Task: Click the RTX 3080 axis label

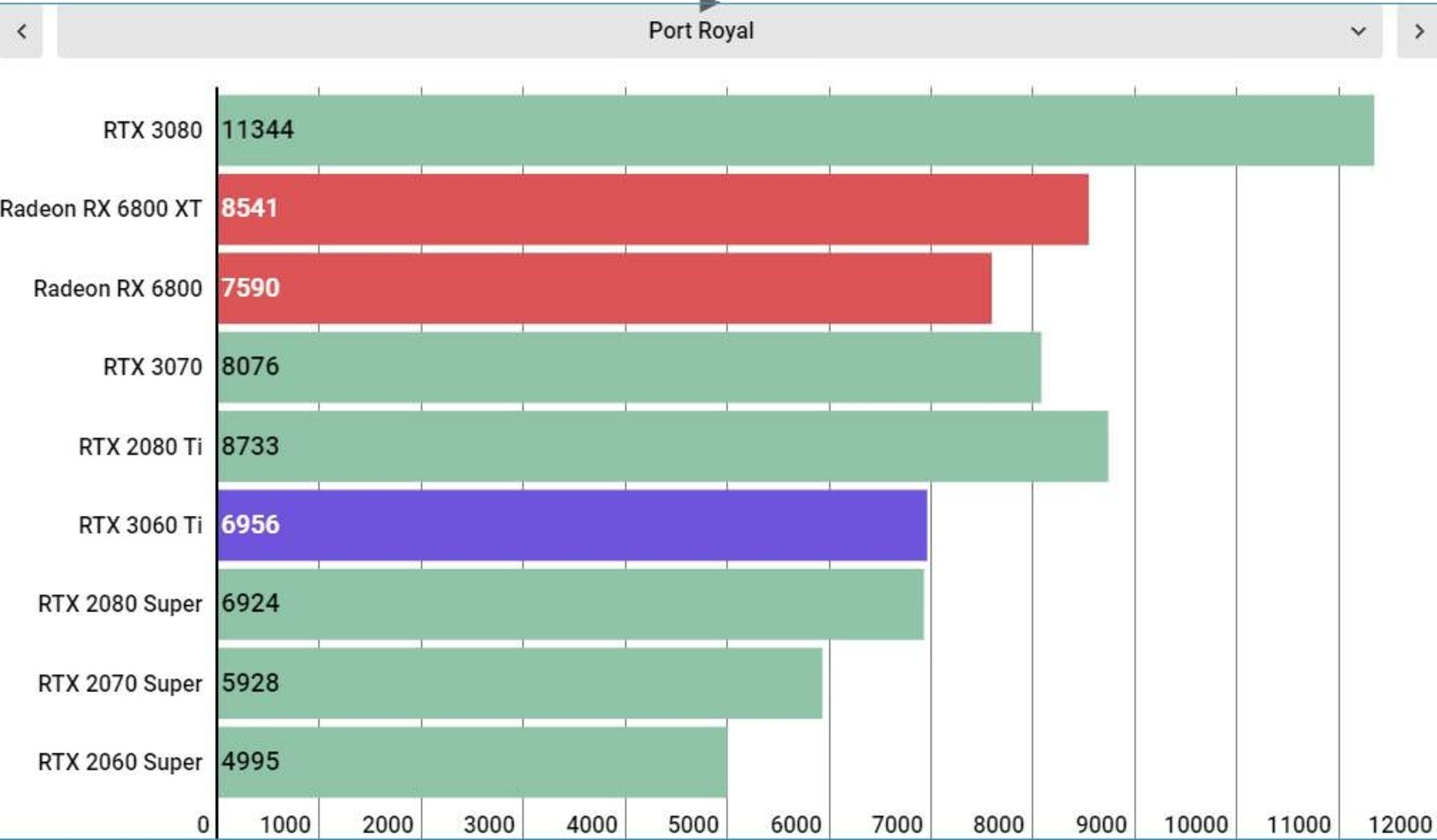Action: [153, 130]
